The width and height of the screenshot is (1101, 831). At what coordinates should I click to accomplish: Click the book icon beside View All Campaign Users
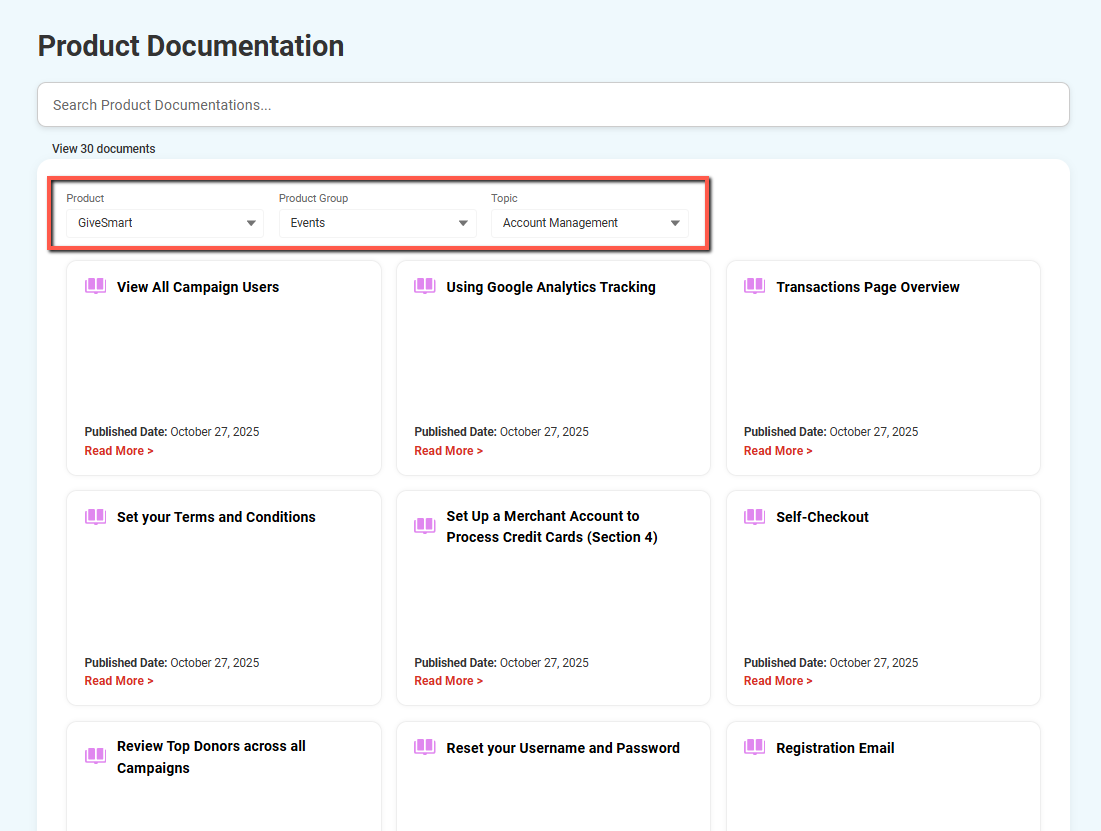point(95,286)
